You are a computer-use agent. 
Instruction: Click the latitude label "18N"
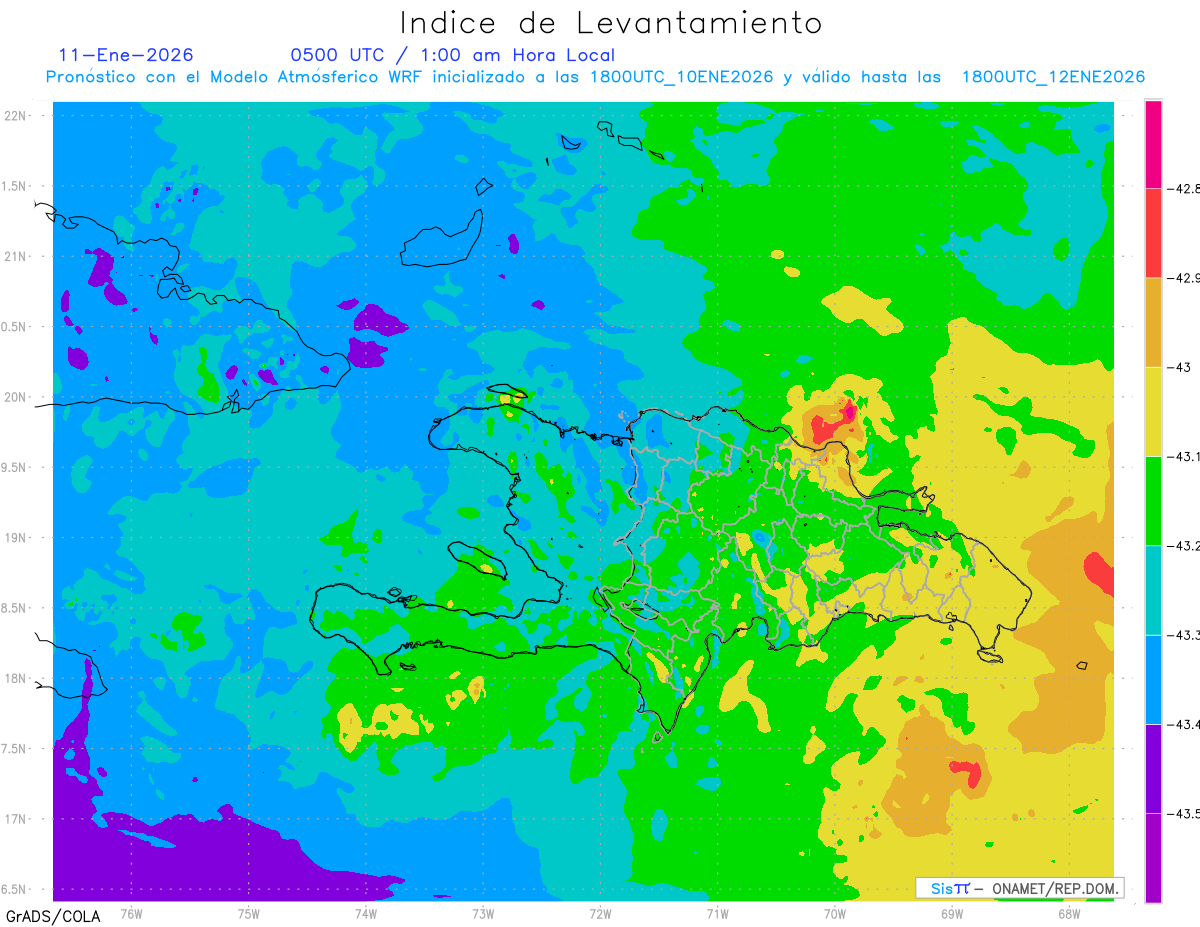tap(15, 679)
